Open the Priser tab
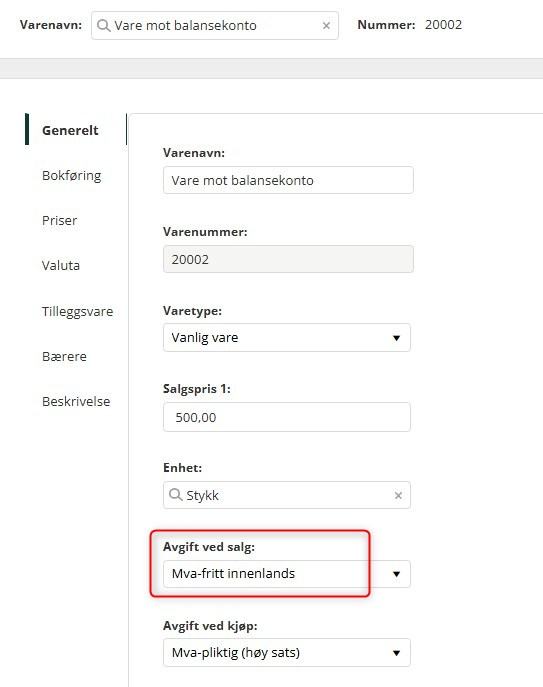 (x=59, y=220)
